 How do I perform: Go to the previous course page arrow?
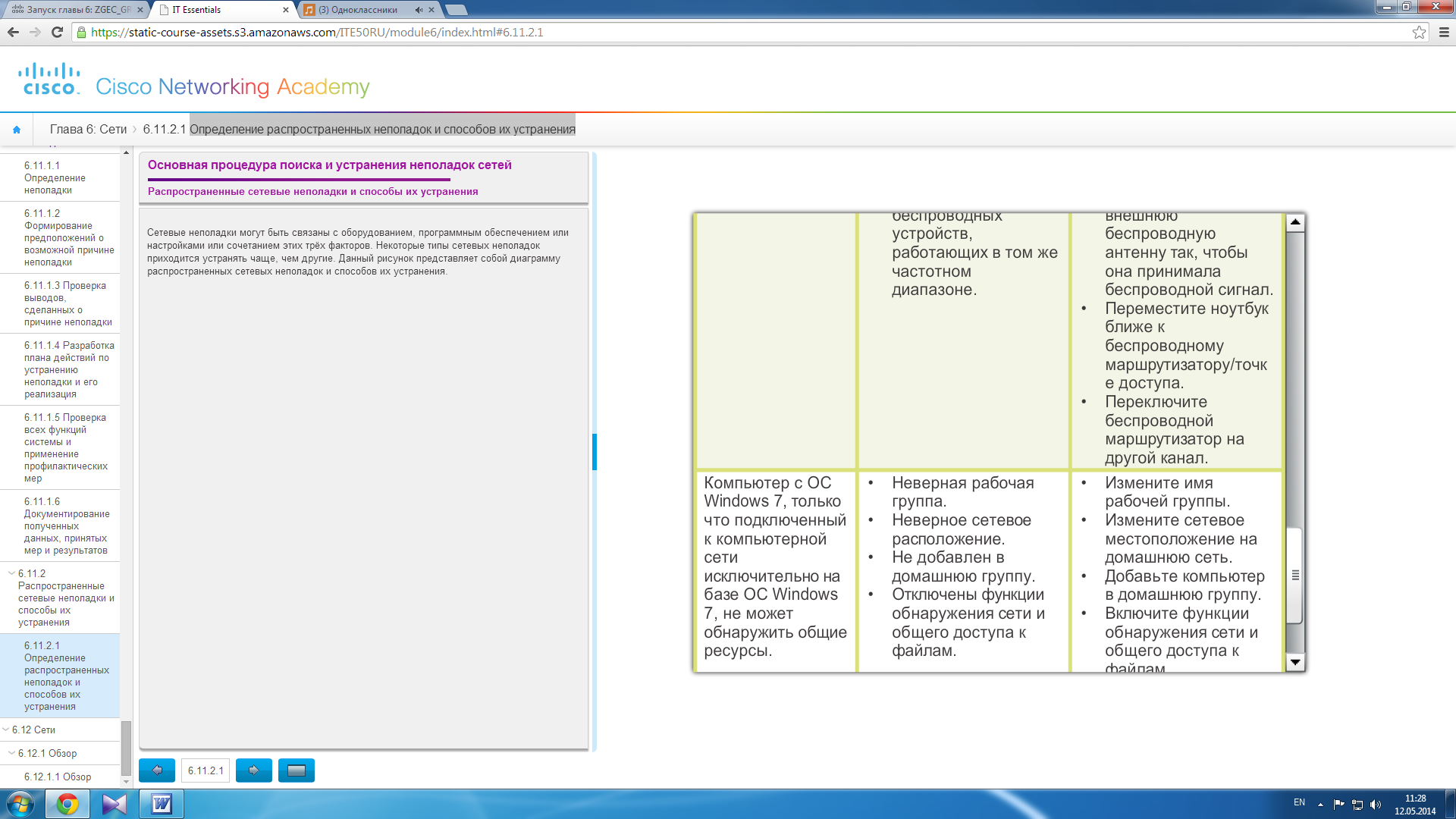tap(157, 770)
